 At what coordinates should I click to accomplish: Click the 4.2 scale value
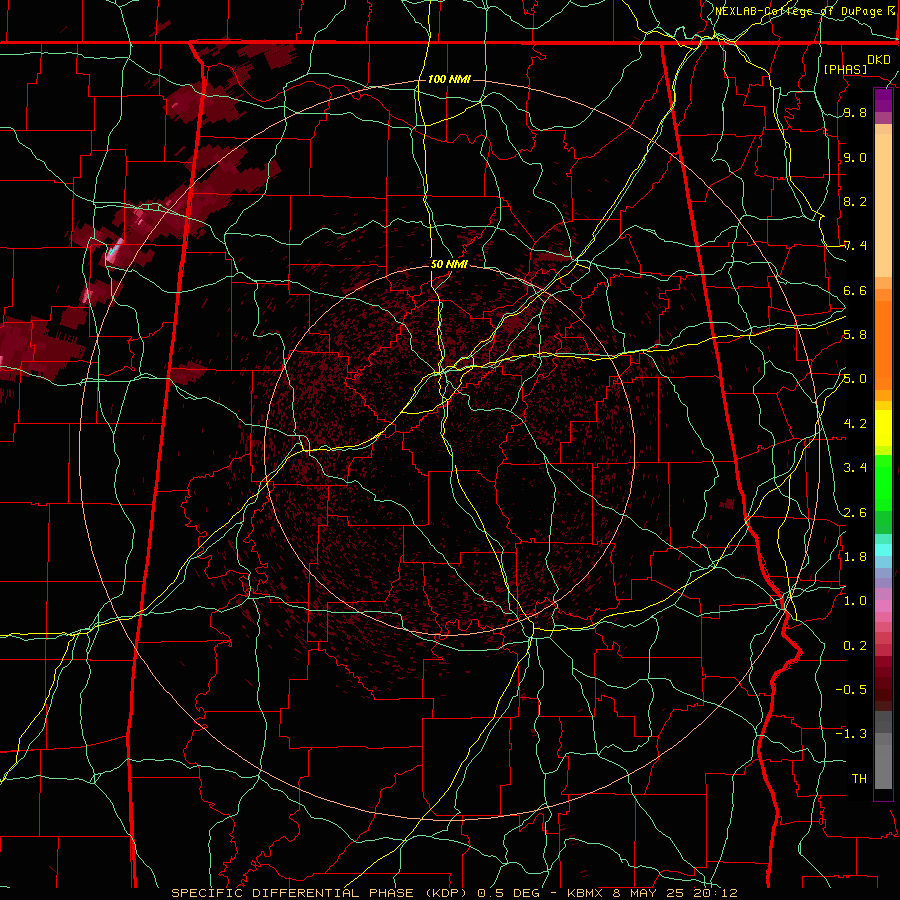(855, 424)
